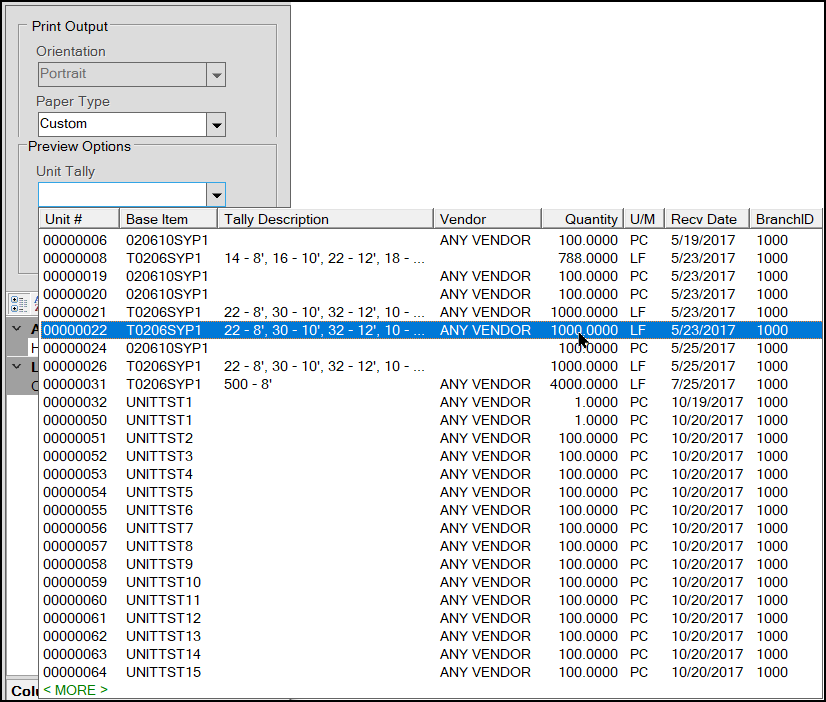Screen dimensions: 826x702
Task: Click the Tally Description column header
Action: (x=325, y=219)
